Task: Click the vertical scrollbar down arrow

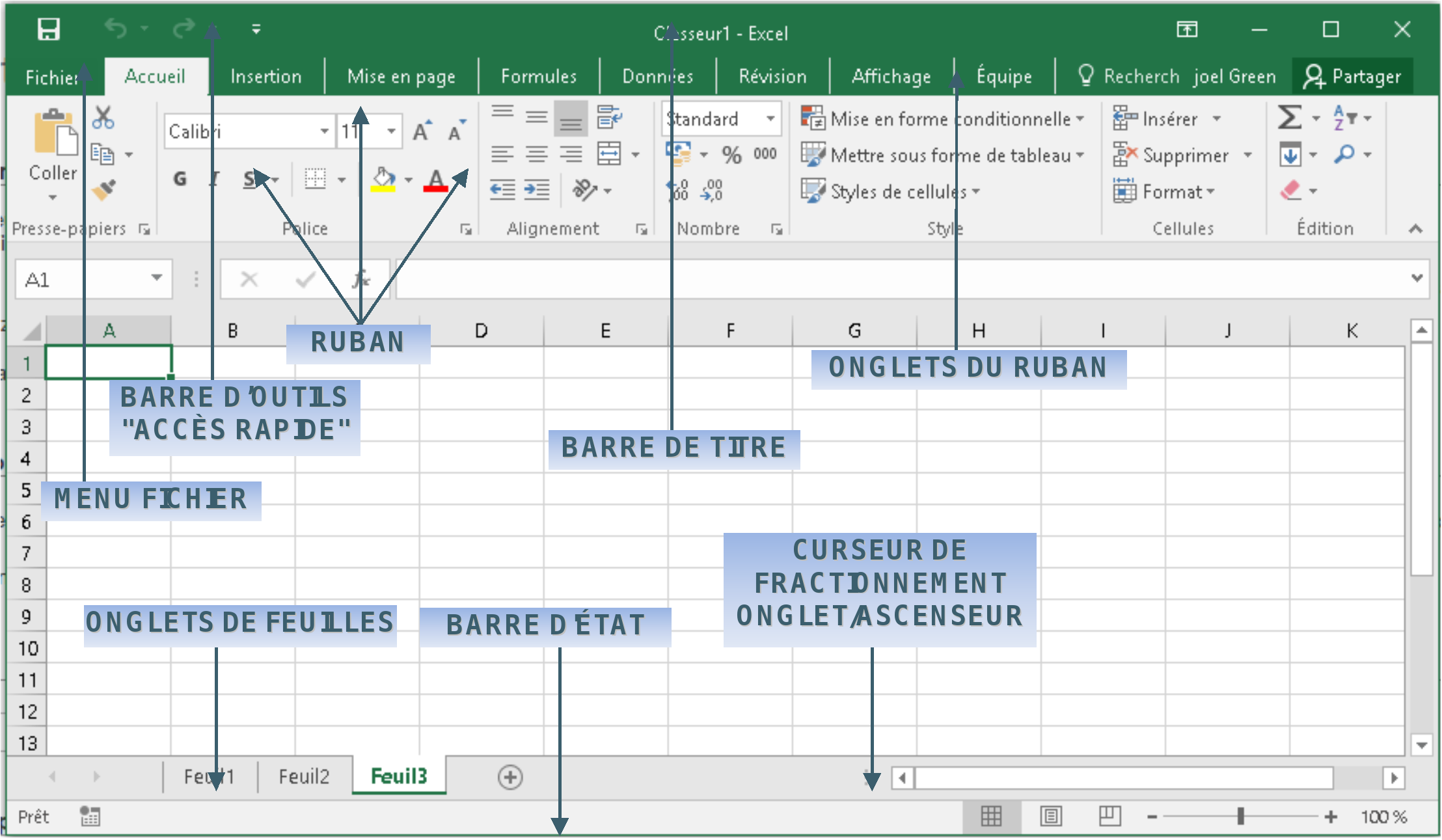Action: tap(1421, 745)
